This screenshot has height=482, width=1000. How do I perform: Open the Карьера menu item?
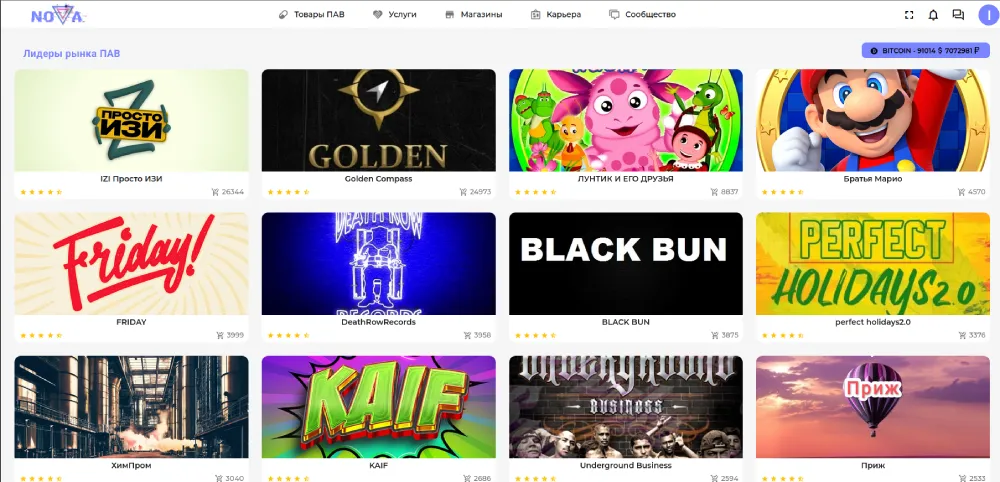(x=556, y=14)
